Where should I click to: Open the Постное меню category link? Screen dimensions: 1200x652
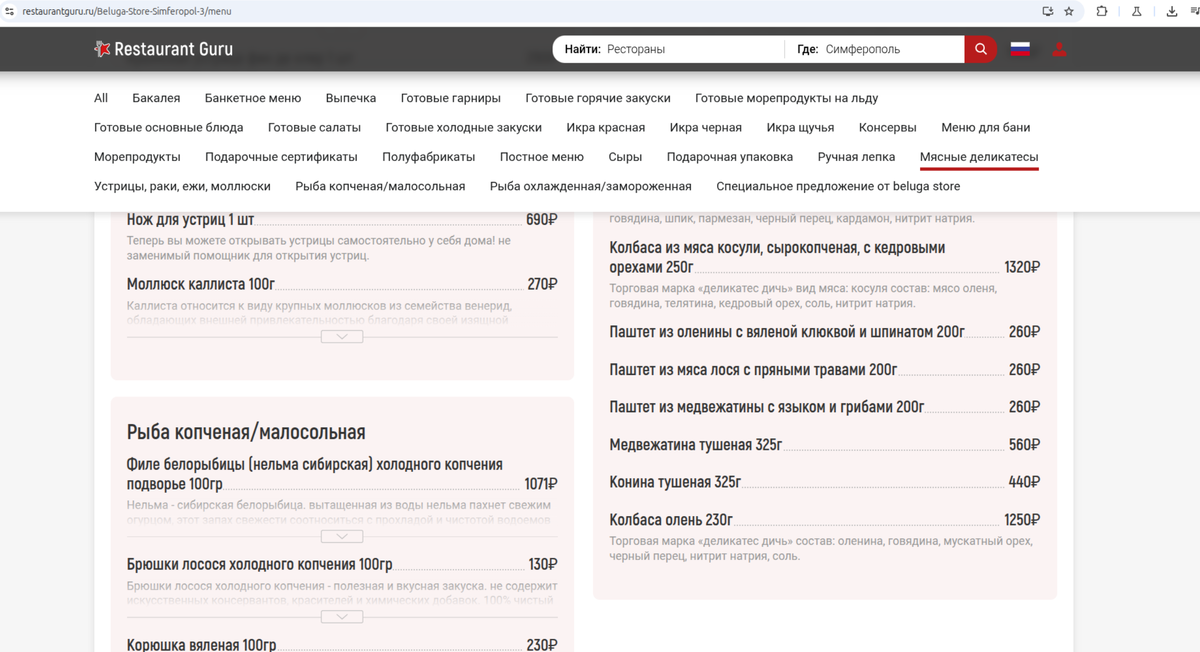[542, 157]
